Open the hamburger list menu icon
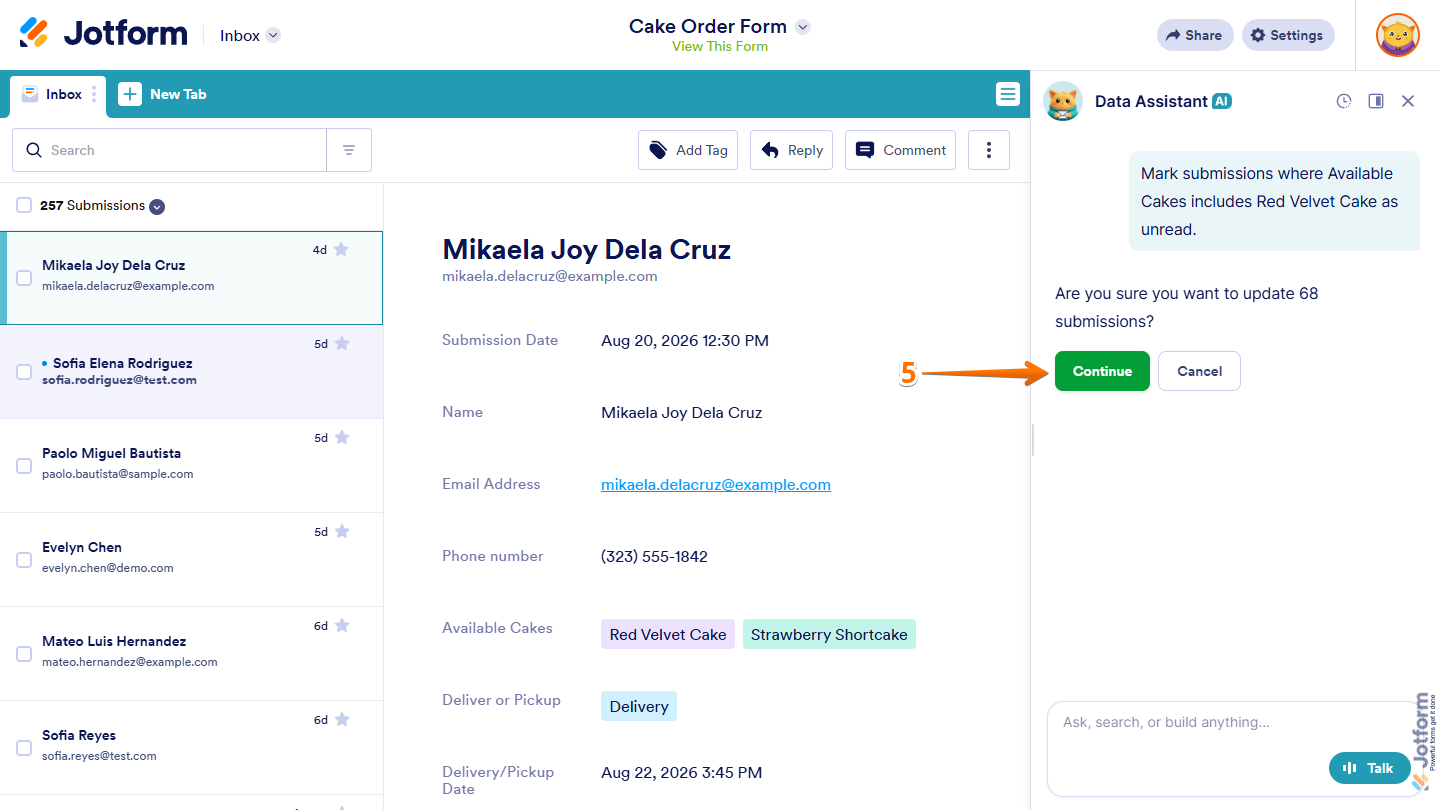Image resolution: width=1440 pixels, height=810 pixels. tap(1008, 94)
